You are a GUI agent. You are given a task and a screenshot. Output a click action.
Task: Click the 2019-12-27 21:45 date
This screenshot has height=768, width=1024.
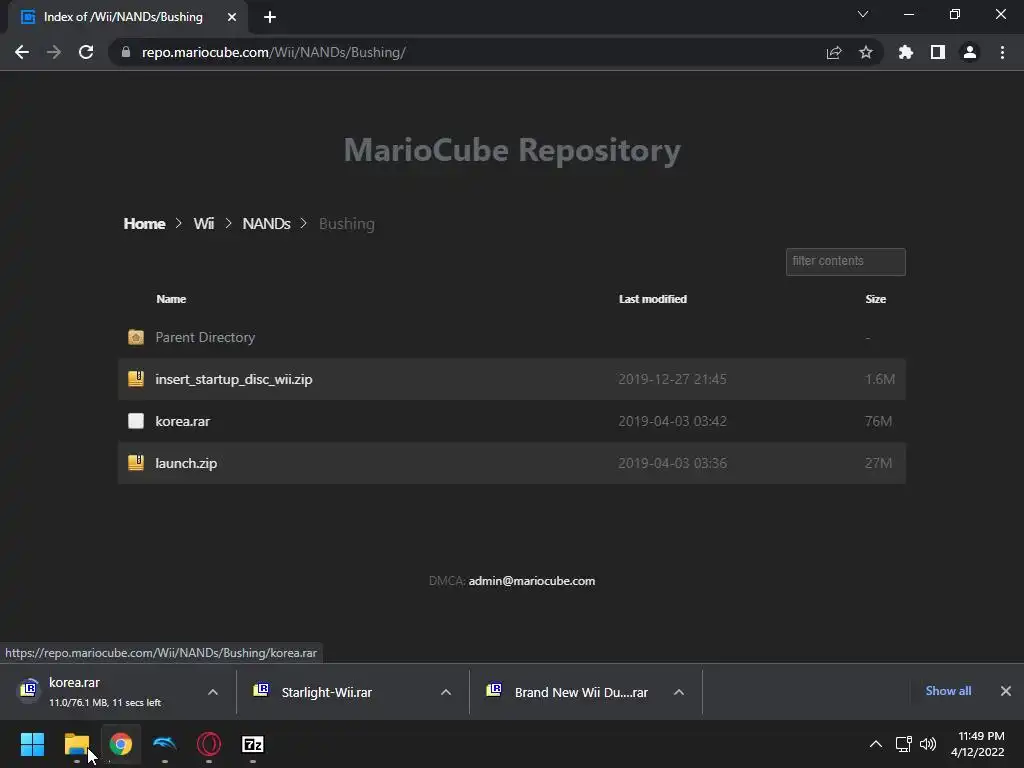672,379
